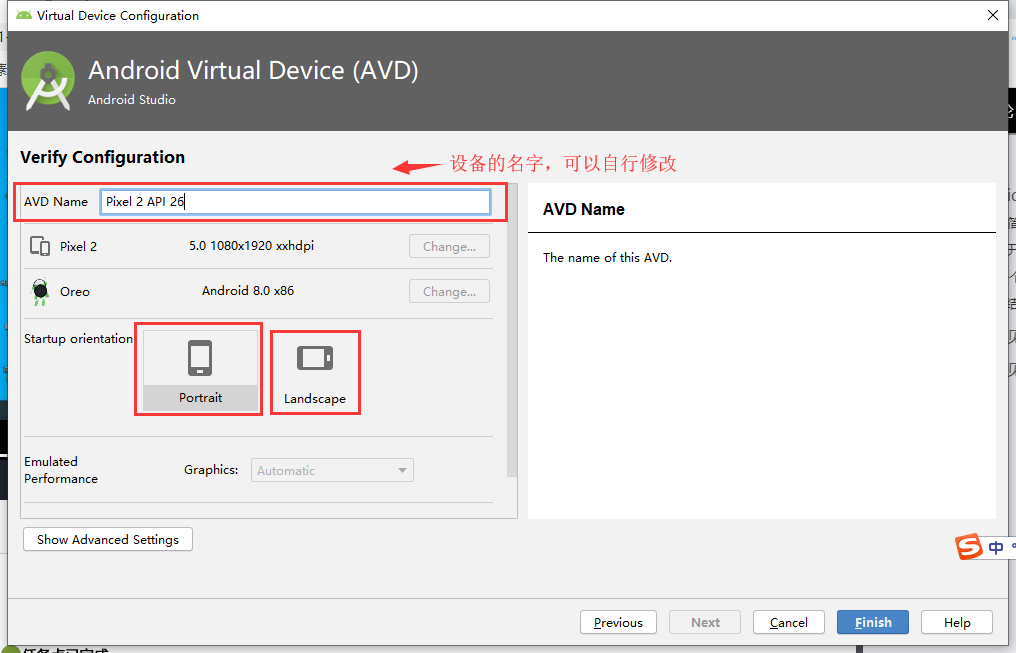Click Change next to Pixel 2 device

pos(449,246)
